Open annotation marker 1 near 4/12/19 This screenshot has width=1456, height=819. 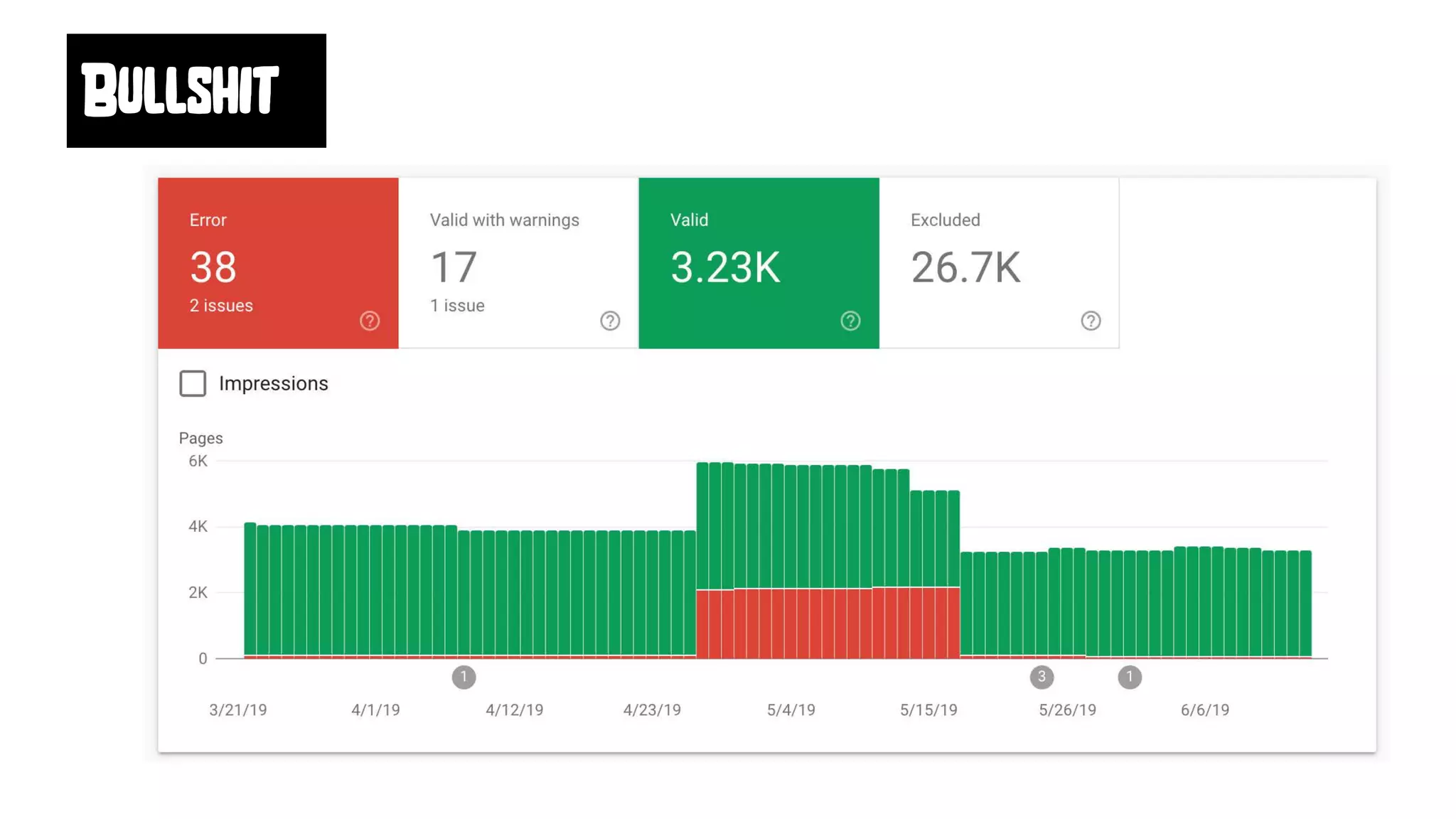click(x=464, y=677)
